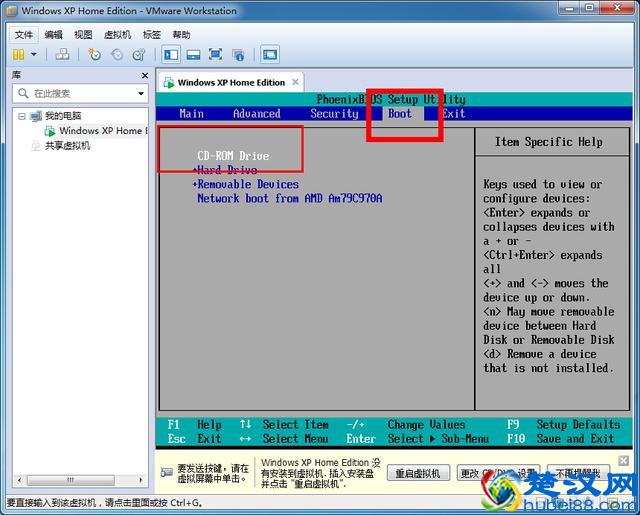
Task: Click the library horizontal scrollbar thumb
Action: (x=71, y=480)
